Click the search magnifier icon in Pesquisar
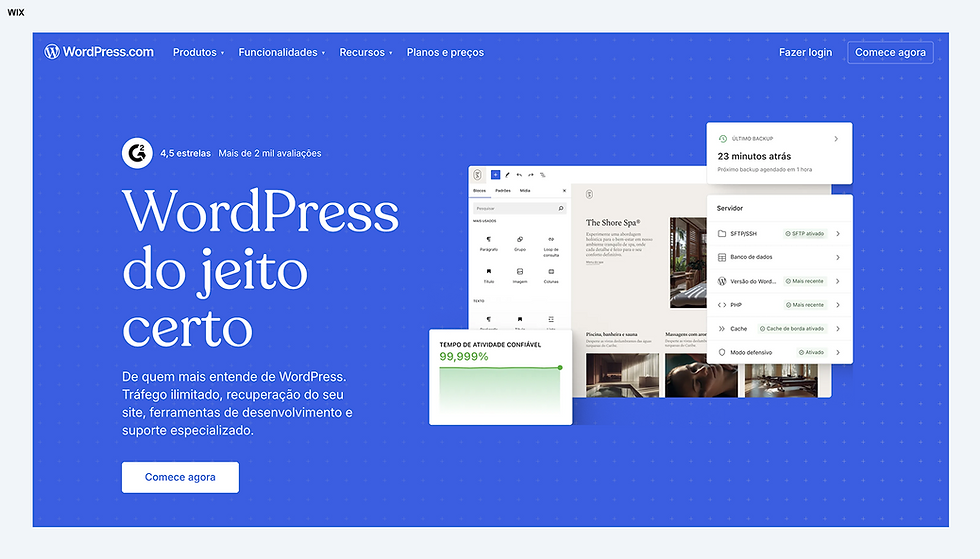The width and height of the screenshot is (980, 559). coord(561,208)
